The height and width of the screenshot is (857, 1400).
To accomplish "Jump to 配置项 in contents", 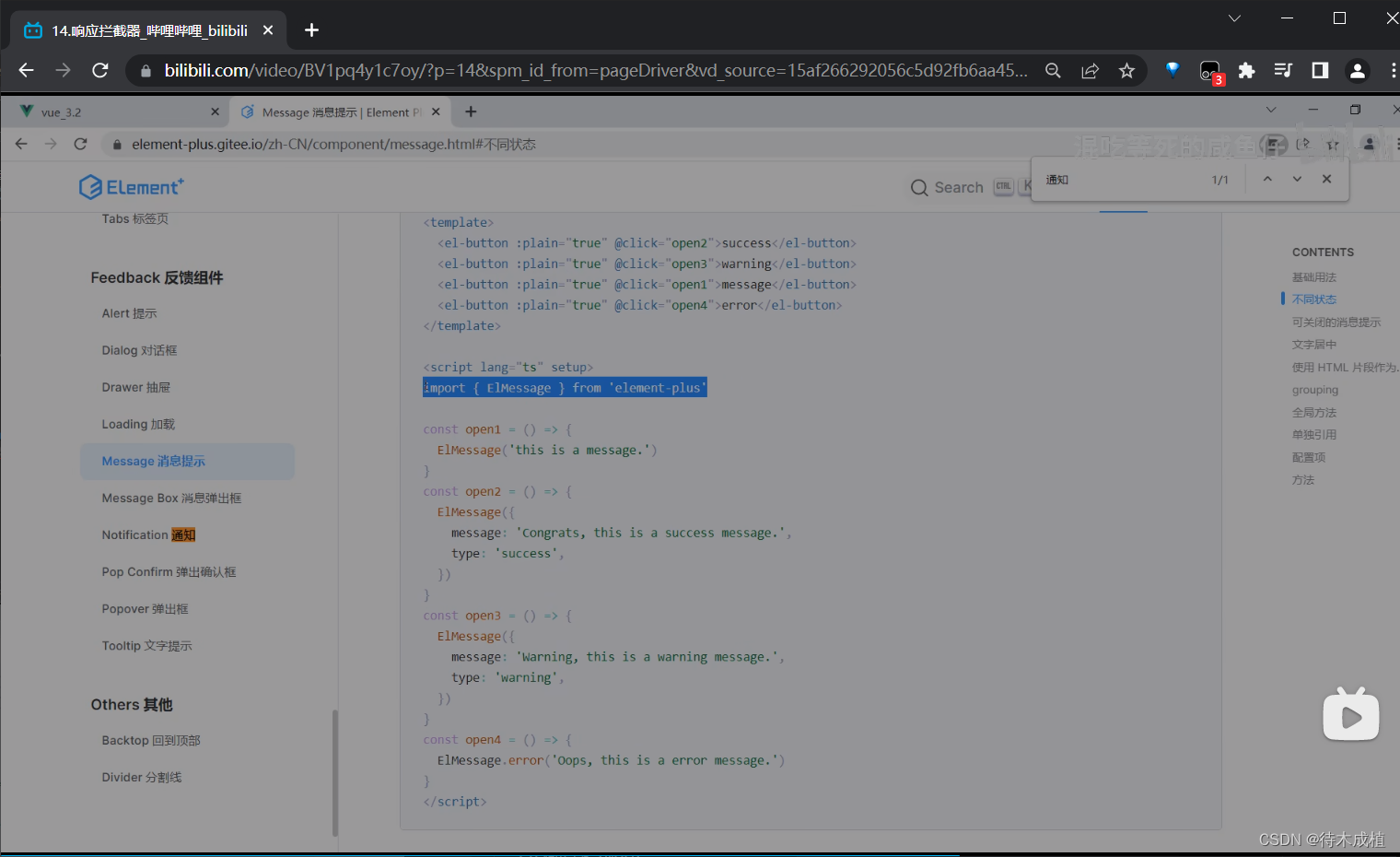I will [1308, 457].
